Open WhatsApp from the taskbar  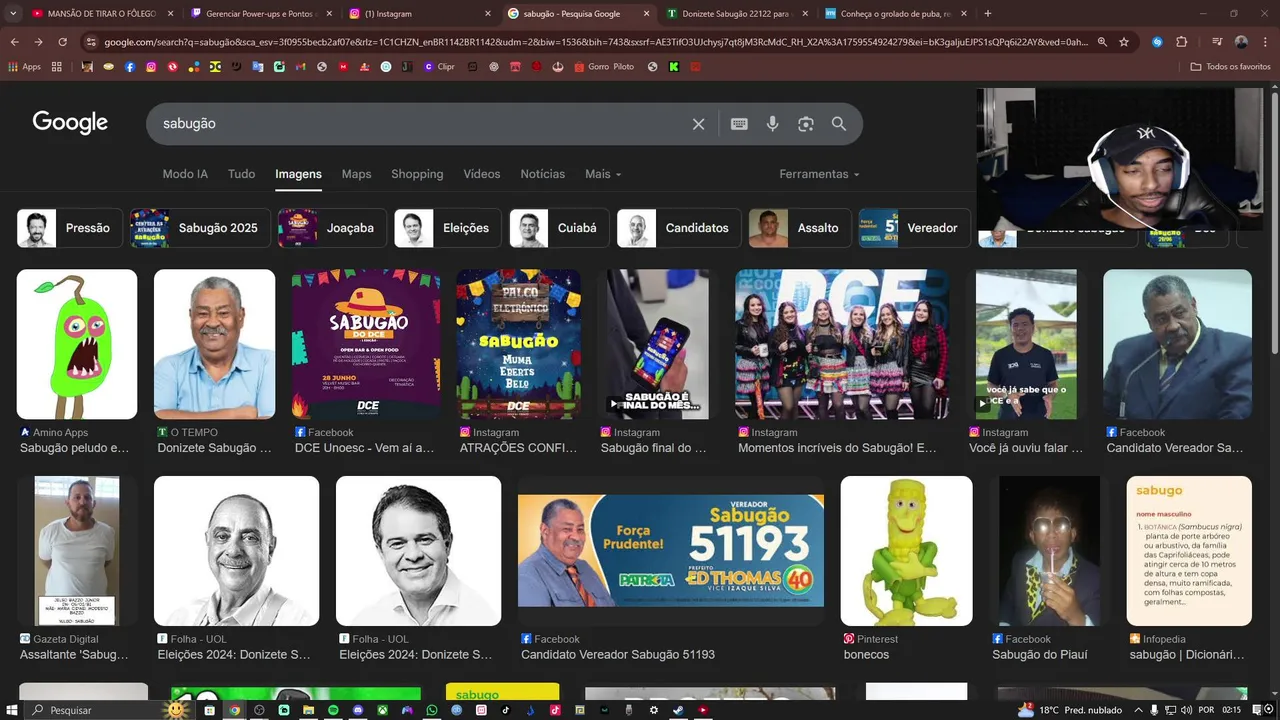coord(432,710)
